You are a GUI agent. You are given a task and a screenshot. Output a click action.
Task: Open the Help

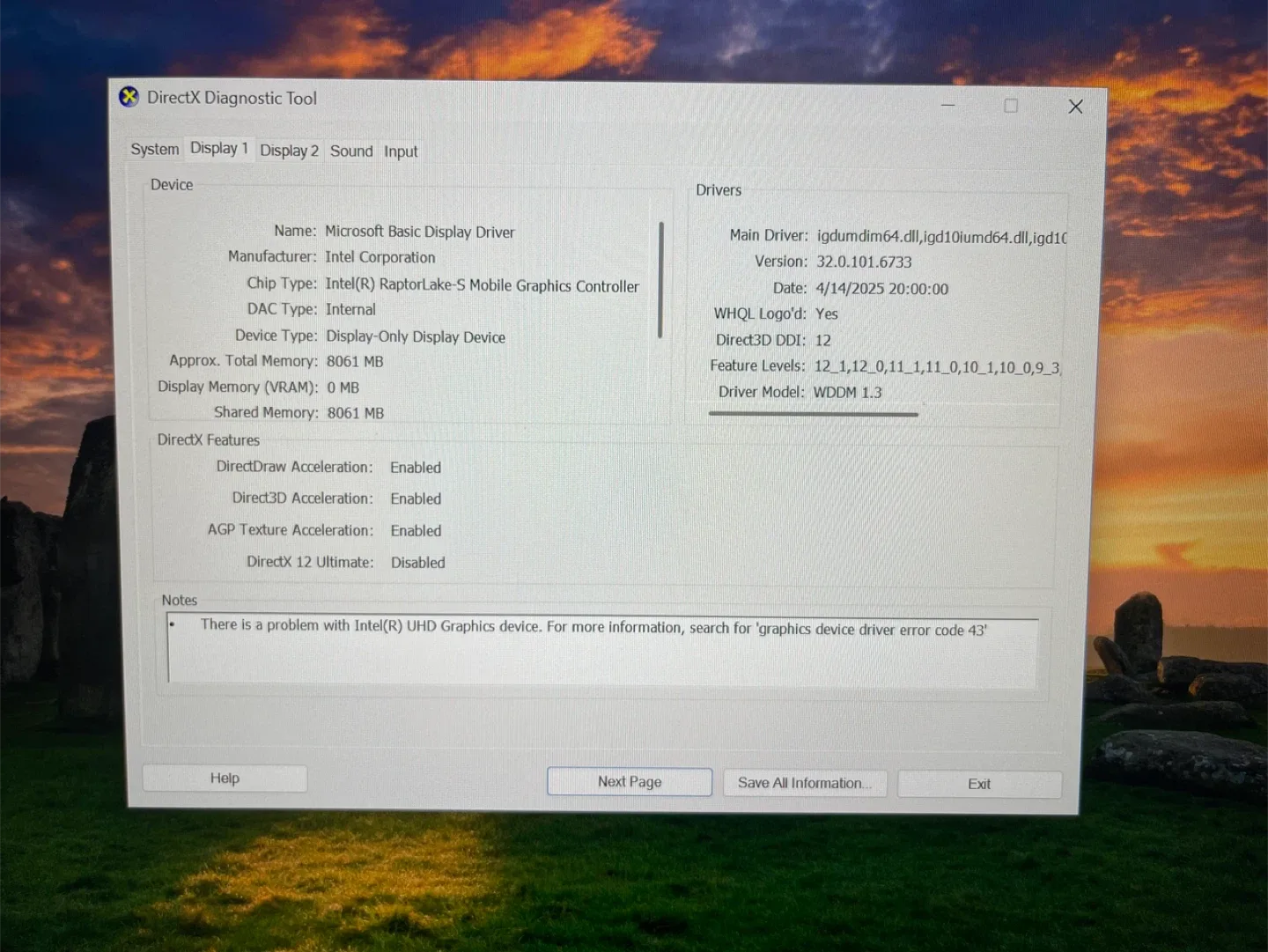tap(225, 778)
